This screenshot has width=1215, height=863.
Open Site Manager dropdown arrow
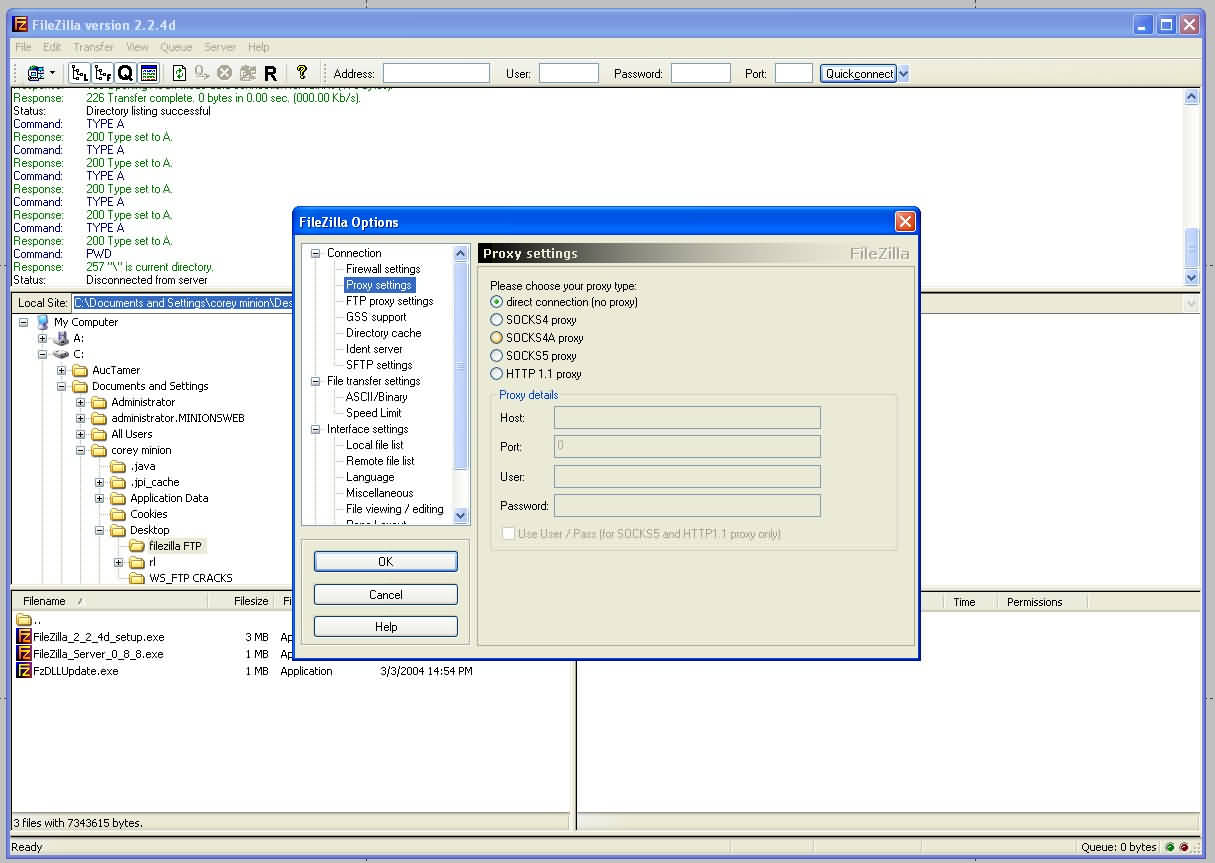[52, 73]
